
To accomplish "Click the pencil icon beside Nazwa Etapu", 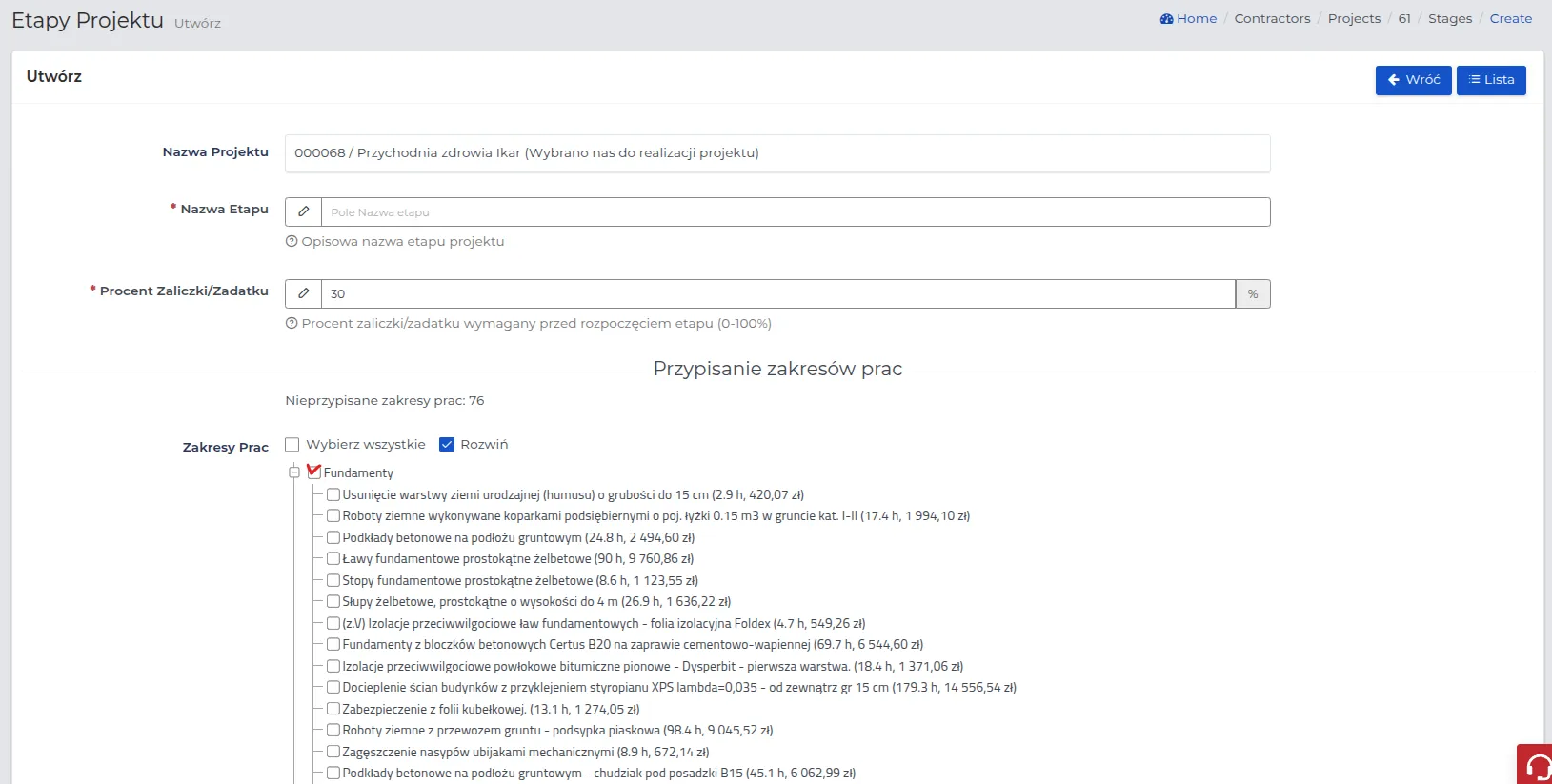I will tap(303, 212).
